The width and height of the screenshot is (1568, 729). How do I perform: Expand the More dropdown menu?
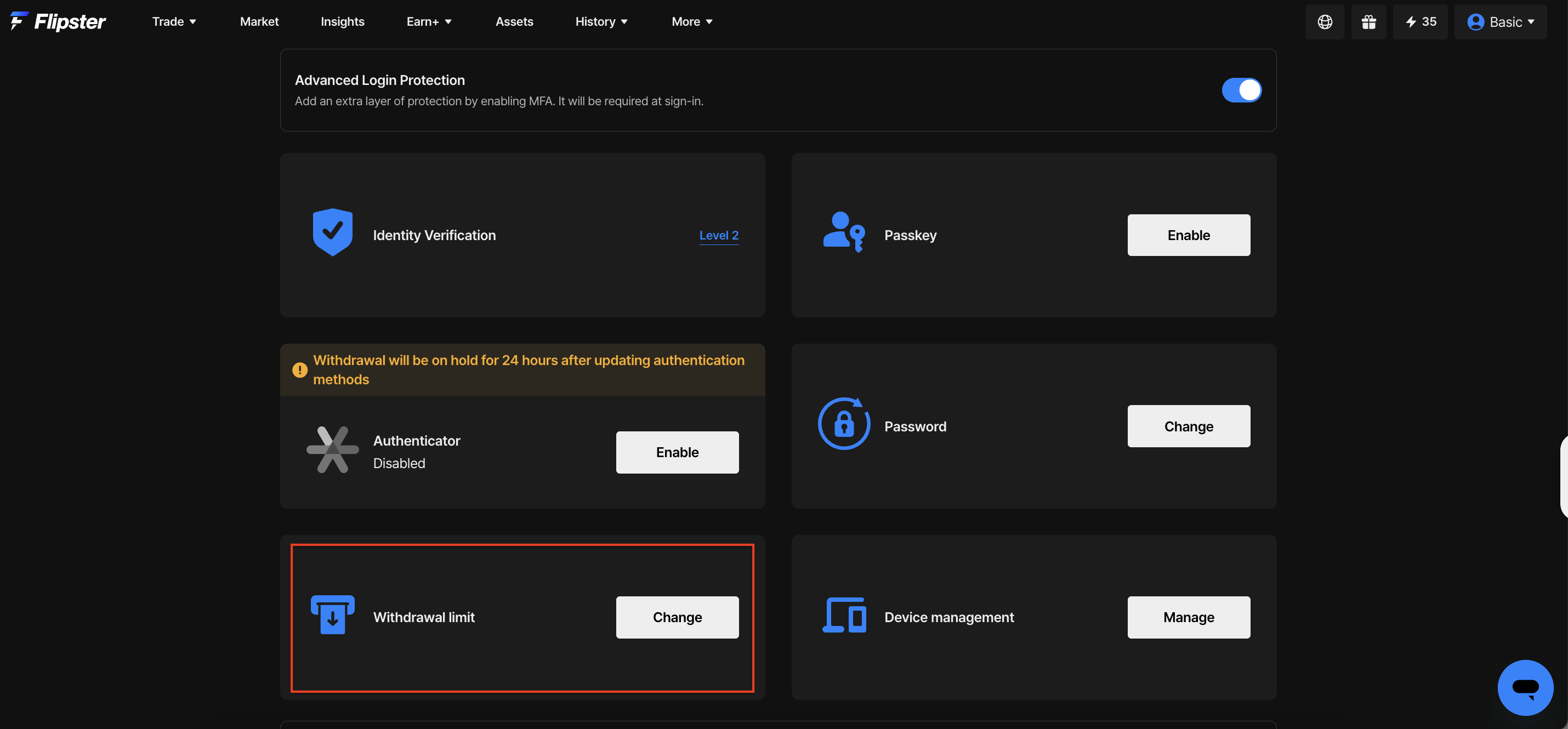(x=692, y=21)
